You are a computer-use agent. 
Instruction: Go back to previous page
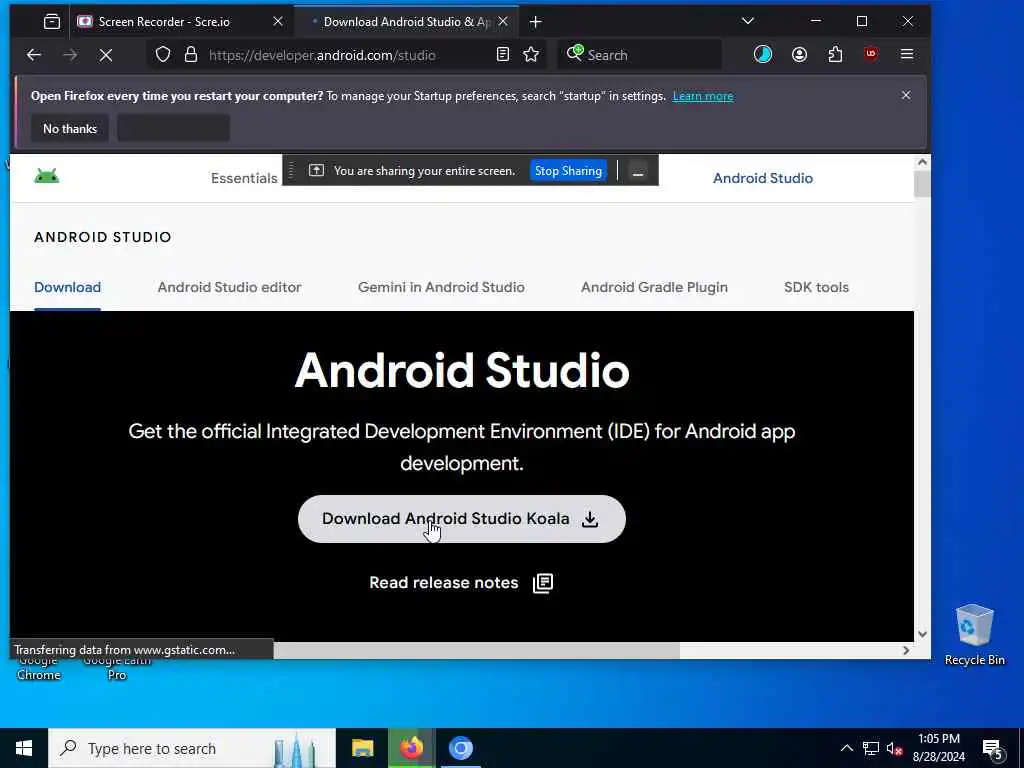point(34,55)
